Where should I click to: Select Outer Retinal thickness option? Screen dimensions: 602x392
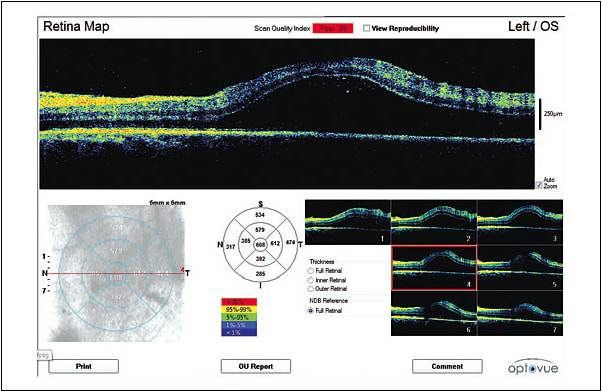pyautogui.click(x=311, y=289)
